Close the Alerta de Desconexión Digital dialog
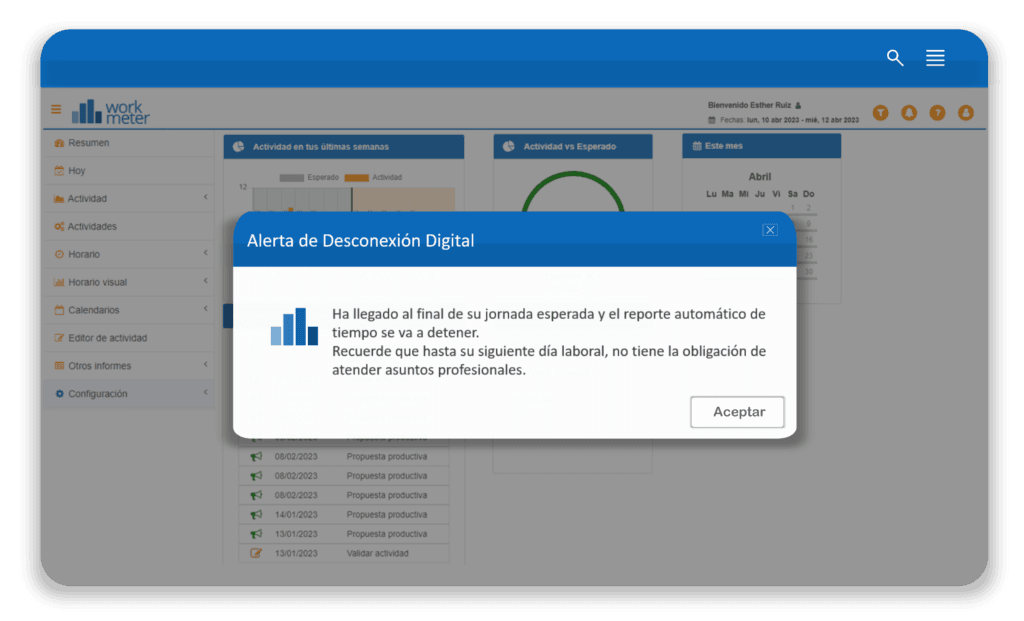The height and width of the screenshot is (621, 1024). click(770, 230)
